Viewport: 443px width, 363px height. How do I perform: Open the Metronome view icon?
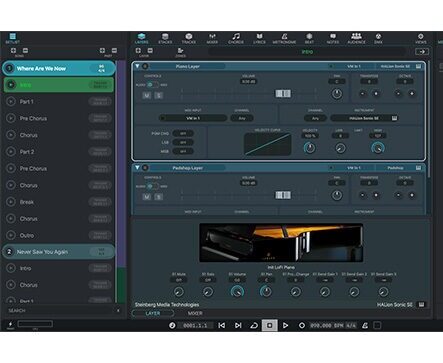click(x=284, y=36)
